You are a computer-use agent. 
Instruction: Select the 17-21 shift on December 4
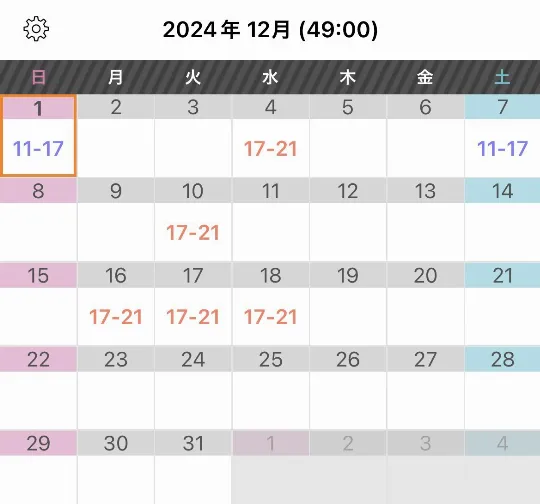point(270,149)
